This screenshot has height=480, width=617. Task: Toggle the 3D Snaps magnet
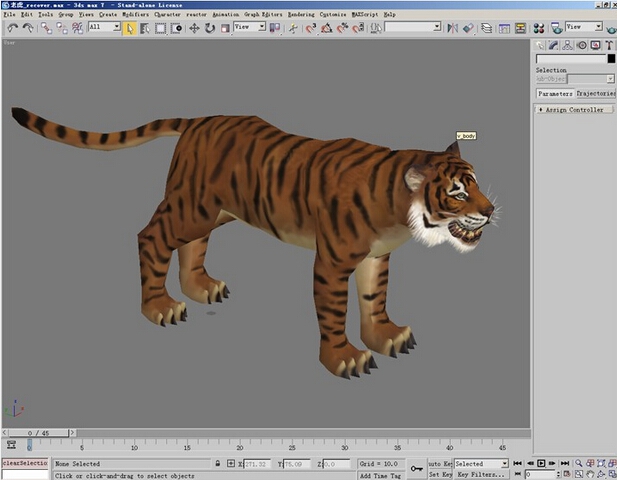(311, 28)
